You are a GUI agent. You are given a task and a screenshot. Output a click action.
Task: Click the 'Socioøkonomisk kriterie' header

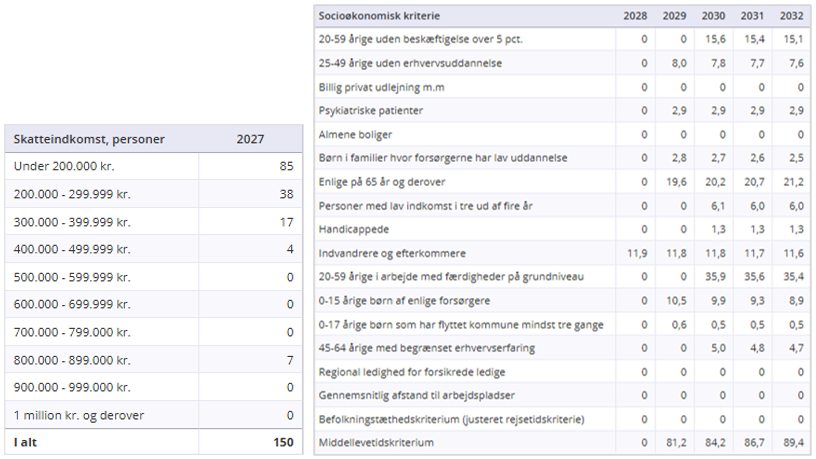379,16
